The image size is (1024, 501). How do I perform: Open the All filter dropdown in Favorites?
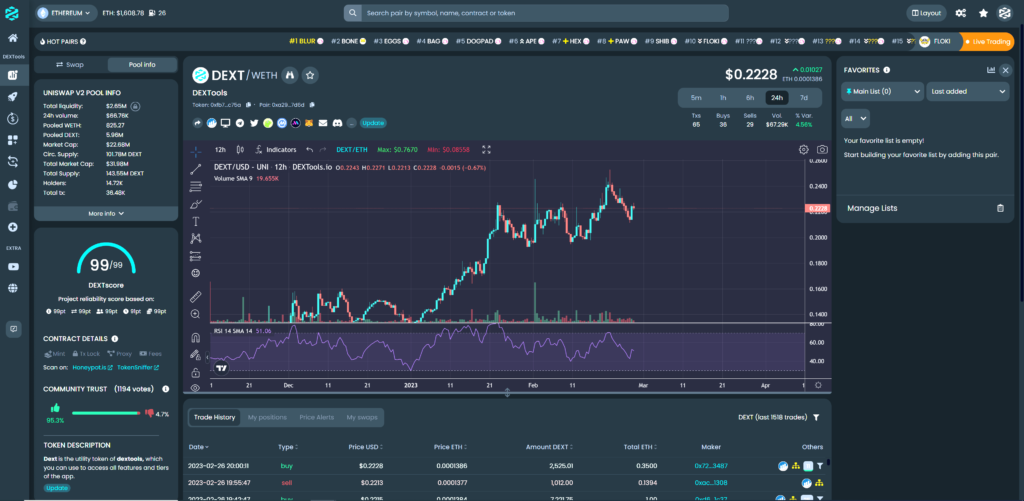(x=855, y=119)
